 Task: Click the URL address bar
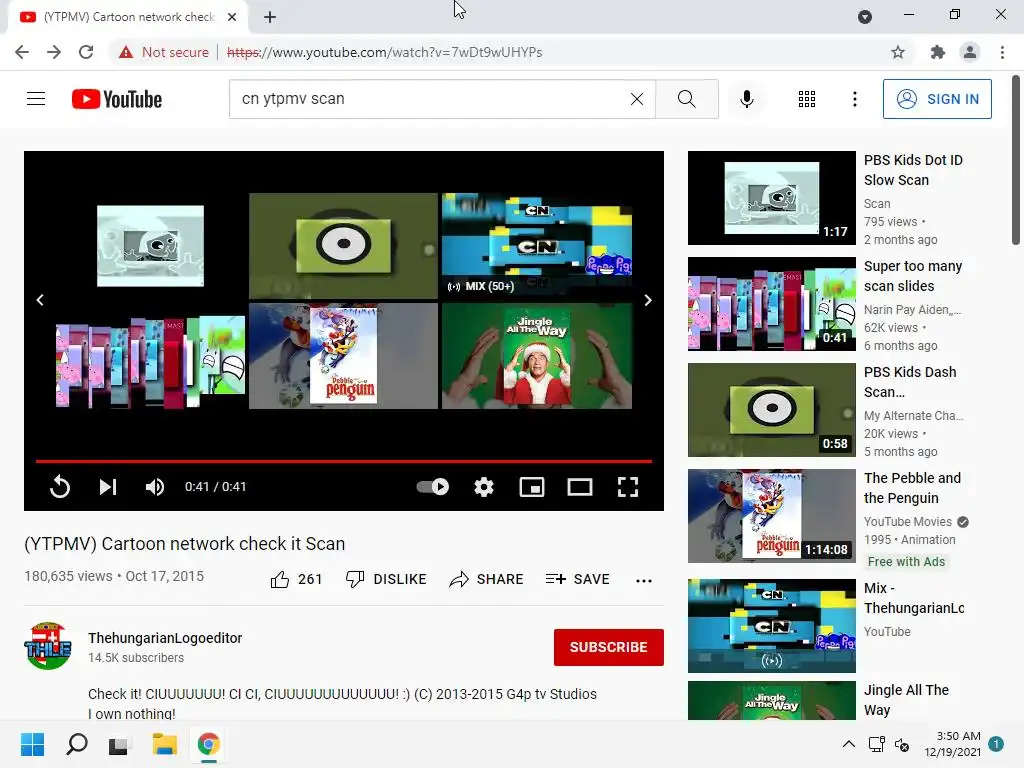click(384, 52)
